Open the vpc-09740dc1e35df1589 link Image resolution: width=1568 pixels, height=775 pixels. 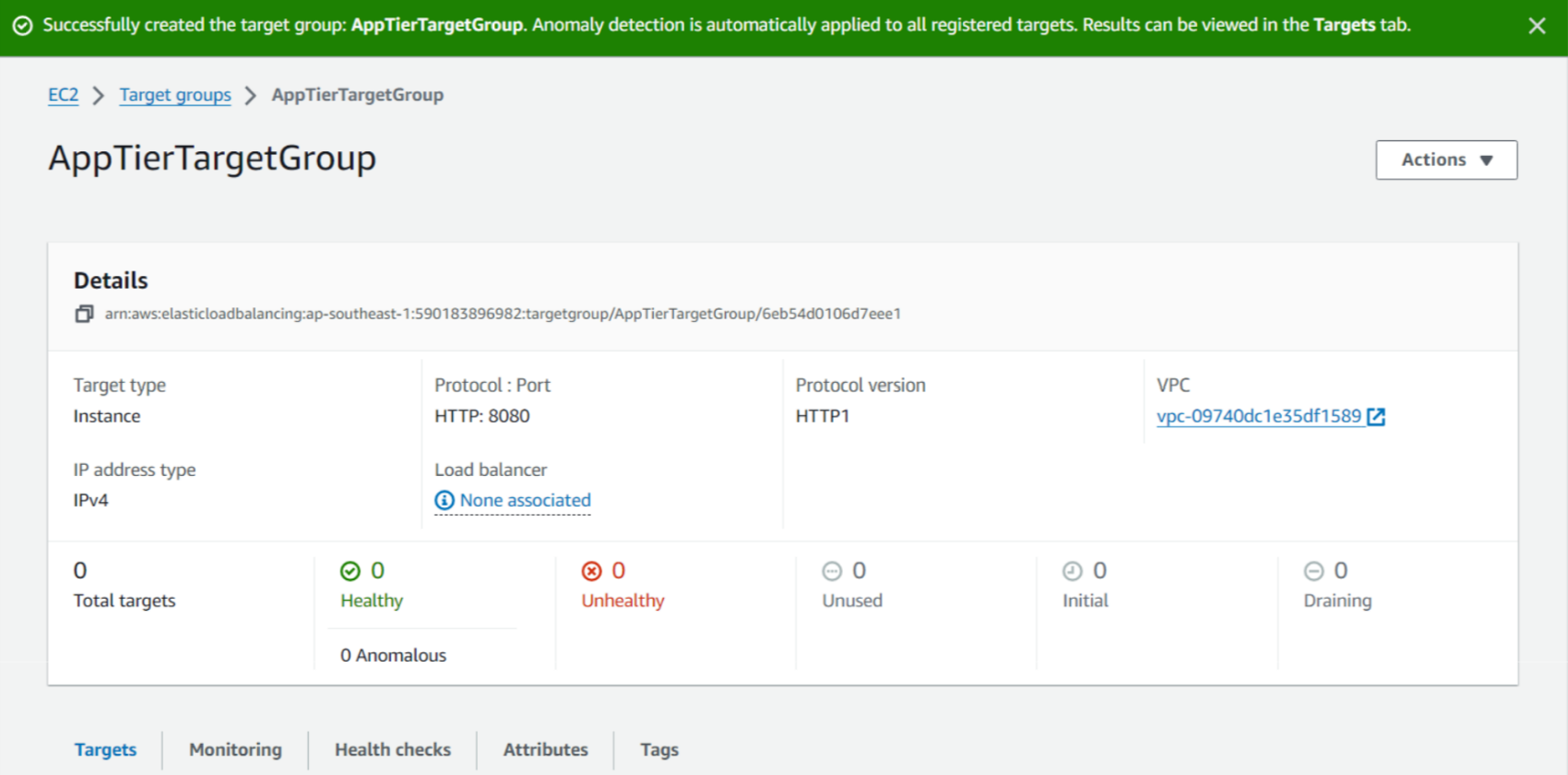1259,416
